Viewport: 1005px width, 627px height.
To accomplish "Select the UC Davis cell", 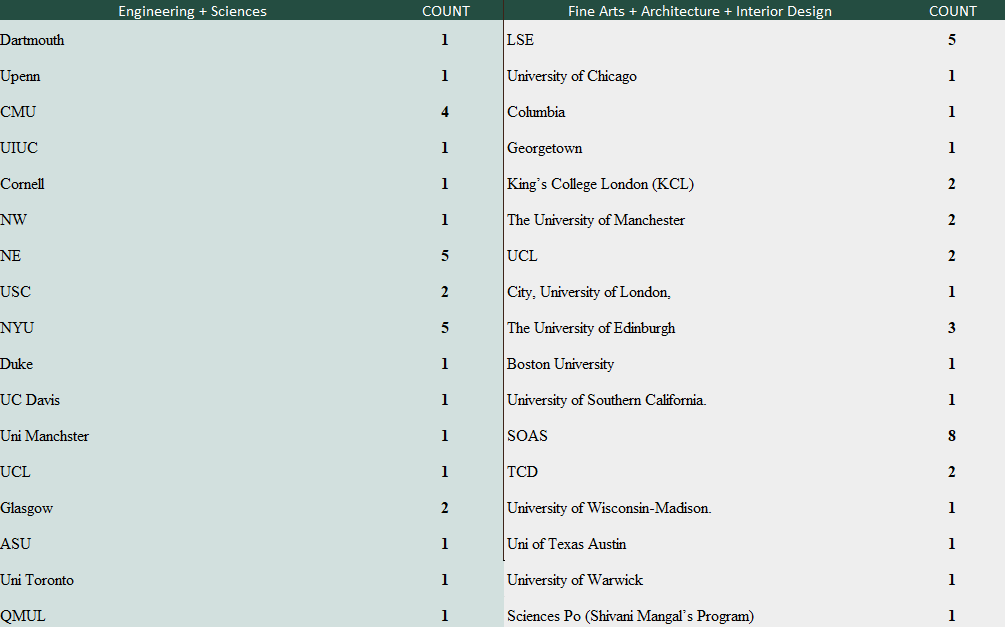I will (x=30, y=399).
